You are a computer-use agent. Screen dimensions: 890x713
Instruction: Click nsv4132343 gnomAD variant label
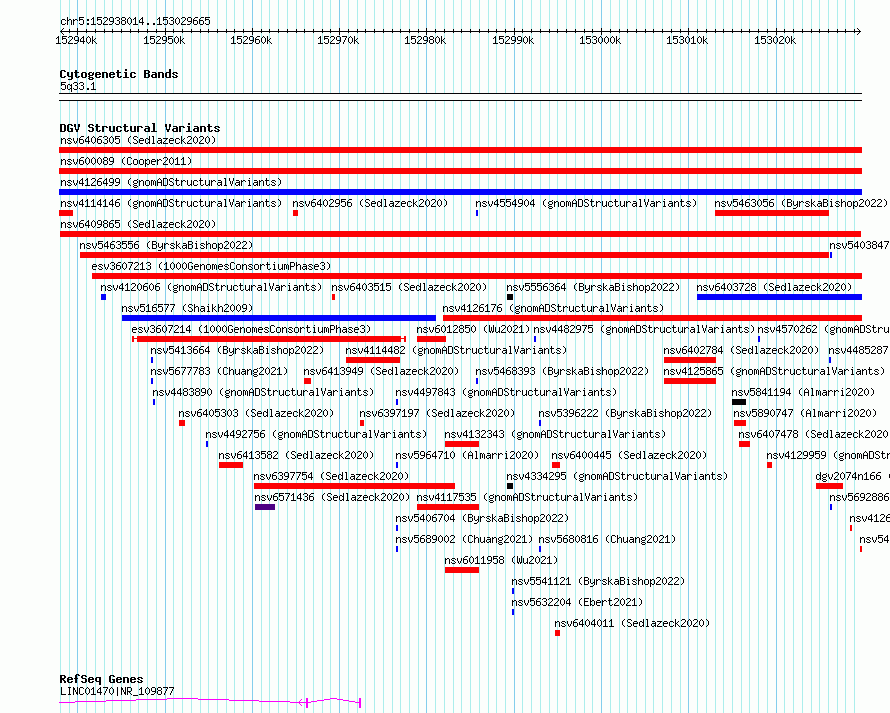pos(555,434)
